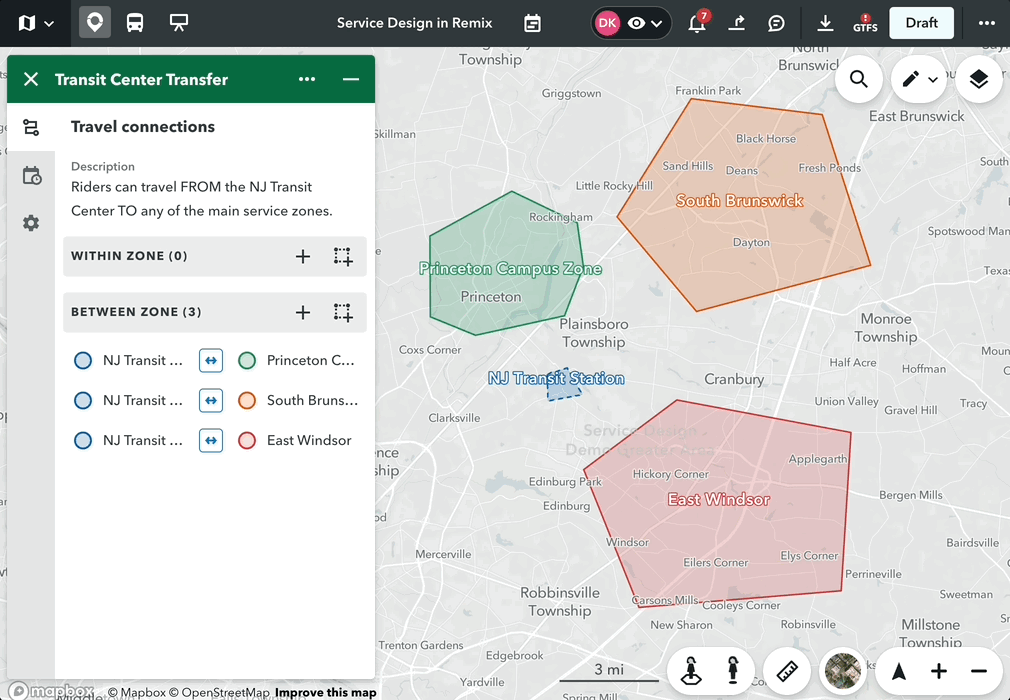Viewport: 1010px width, 700px height.
Task: Open the comments speech bubble
Action: pyautogui.click(x=776, y=23)
